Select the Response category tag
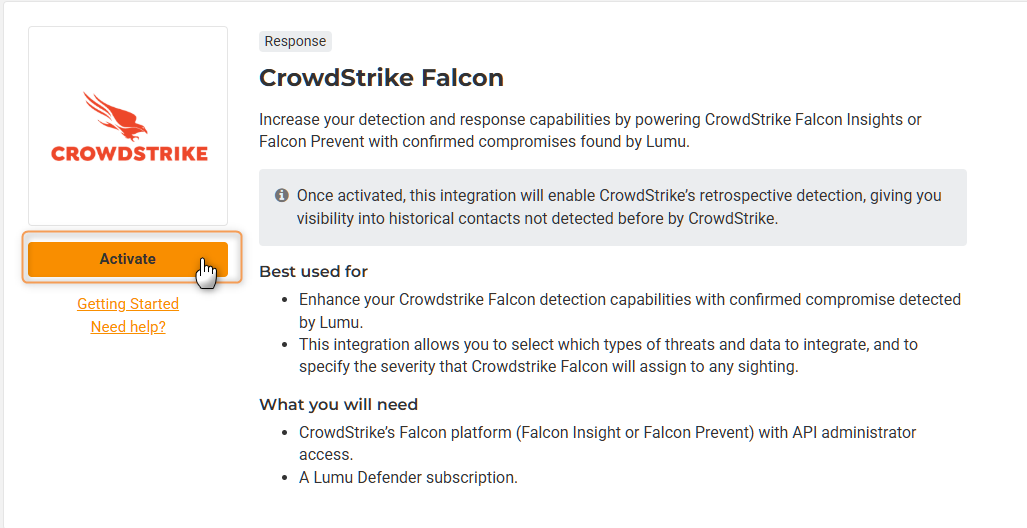The height and width of the screenshot is (528, 1027). click(295, 42)
